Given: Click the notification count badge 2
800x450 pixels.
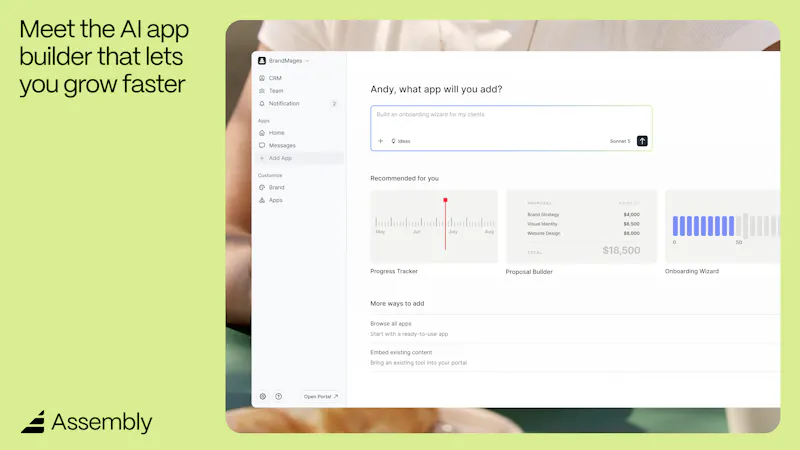Looking at the screenshot, I should tap(334, 104).
